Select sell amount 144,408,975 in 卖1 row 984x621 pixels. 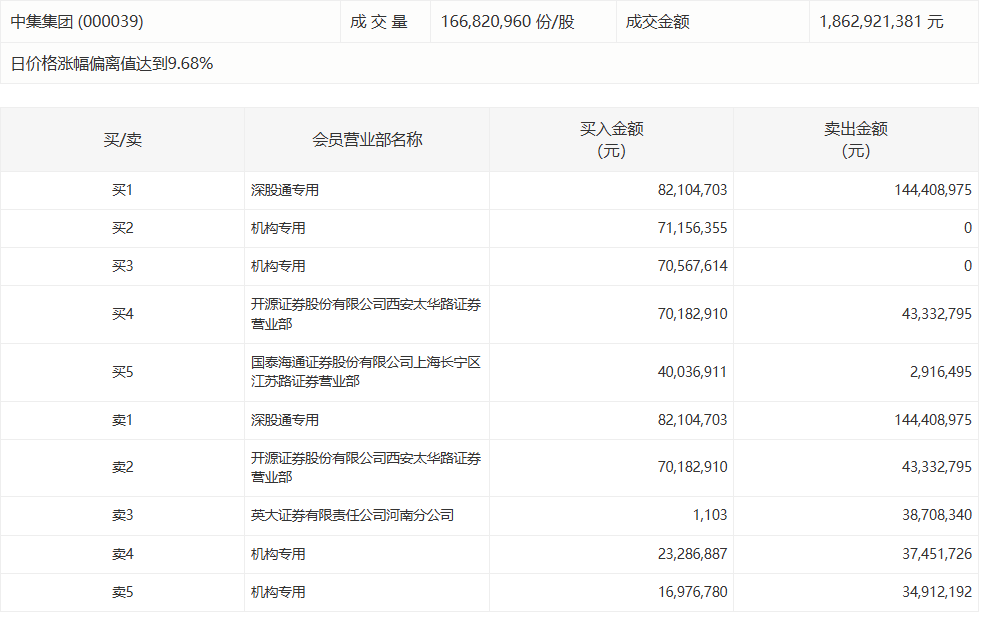[933, 420]
